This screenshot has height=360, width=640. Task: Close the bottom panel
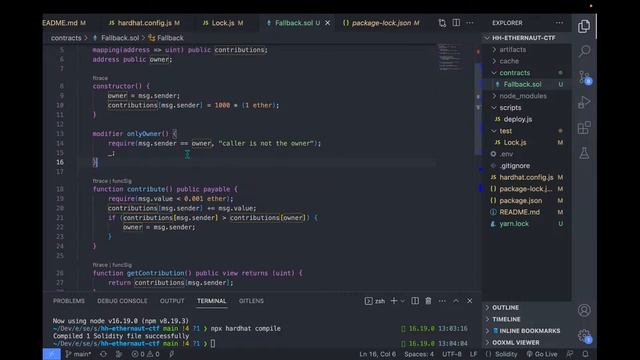[x=470, y=301]
